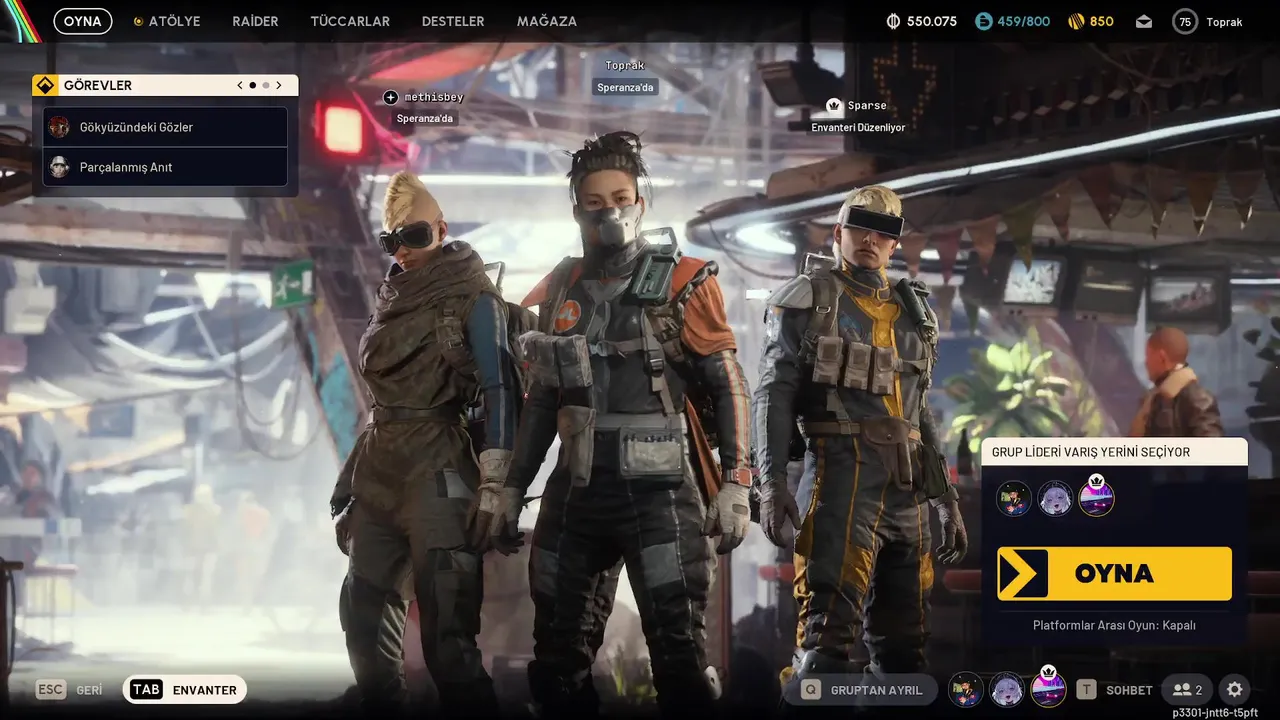The width and height of the screenshot is (1280, 720).
Task: Leave group using GRUPTAN AYRIL button
Action: pos(860,690)
